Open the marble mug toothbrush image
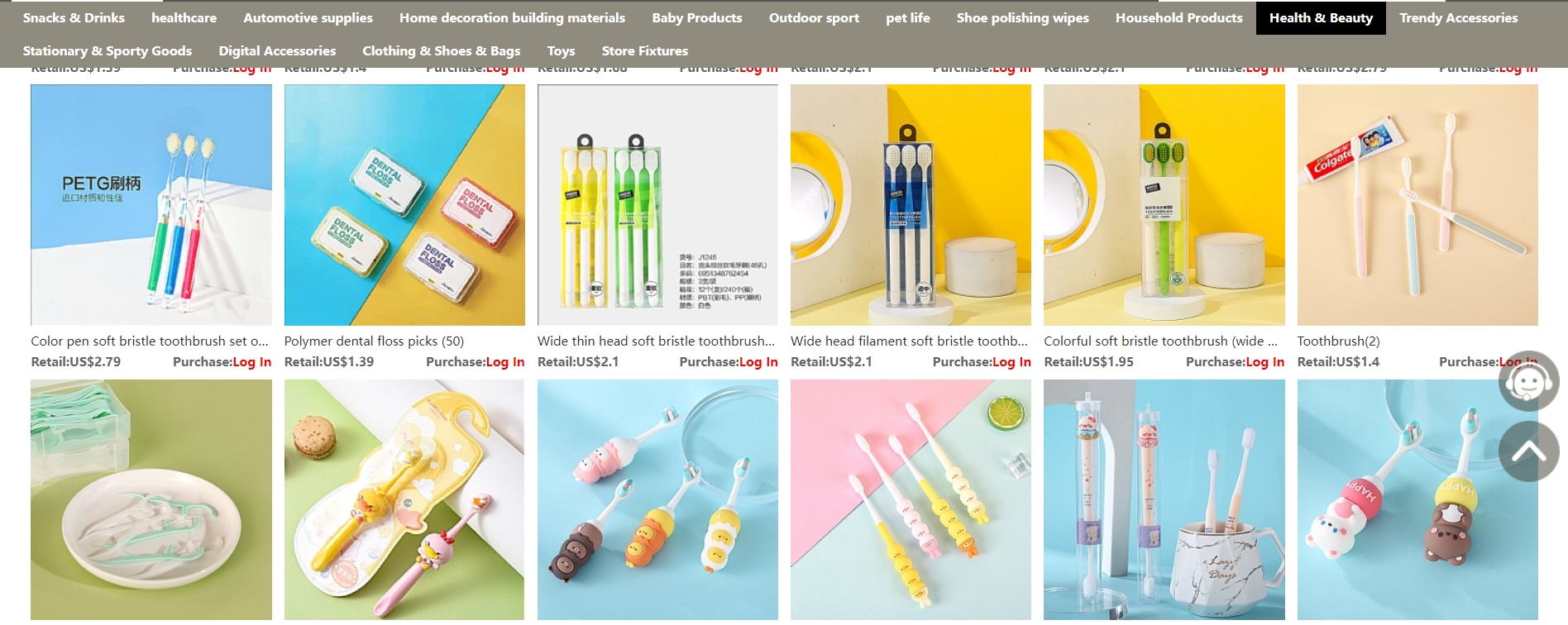The height and width of the screenshot is (625, 1568). tap(1164, 499)
